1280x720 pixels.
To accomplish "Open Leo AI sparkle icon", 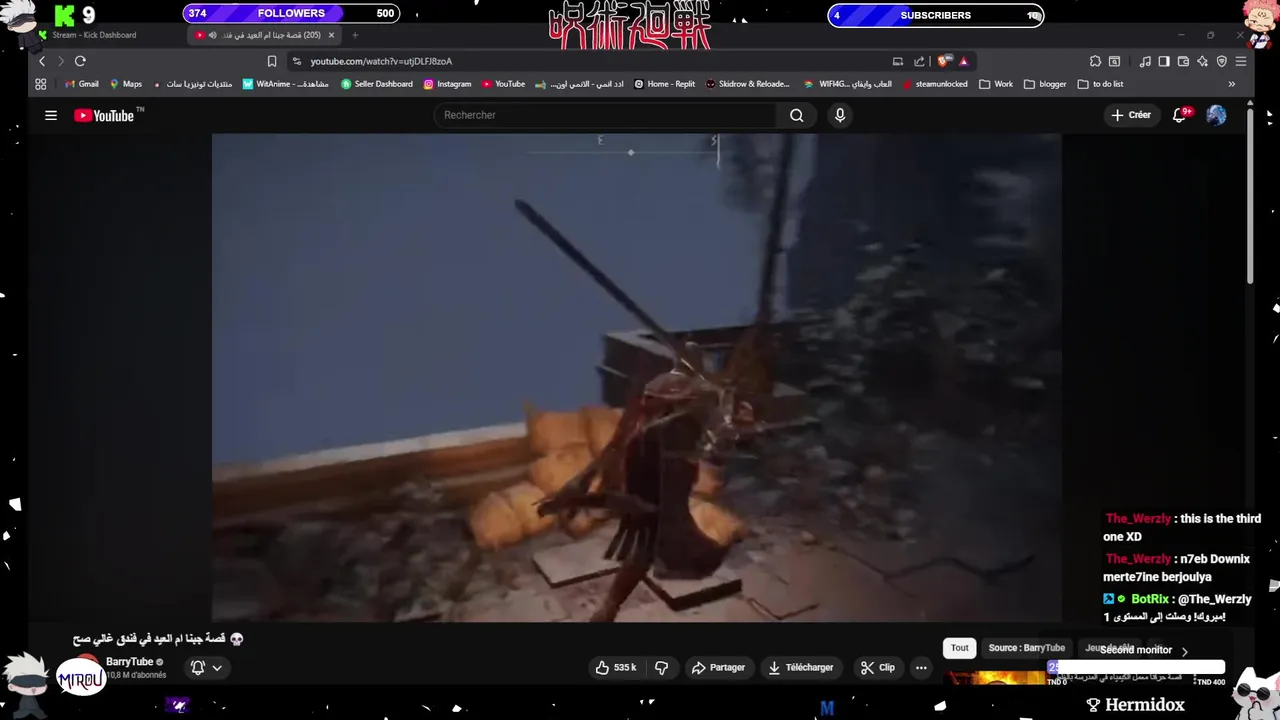I will pyautogui.click(x=1202, y=61).
